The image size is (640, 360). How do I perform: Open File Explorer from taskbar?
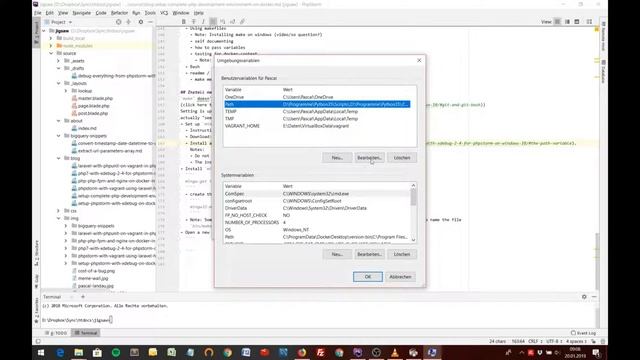coord(78,353)
